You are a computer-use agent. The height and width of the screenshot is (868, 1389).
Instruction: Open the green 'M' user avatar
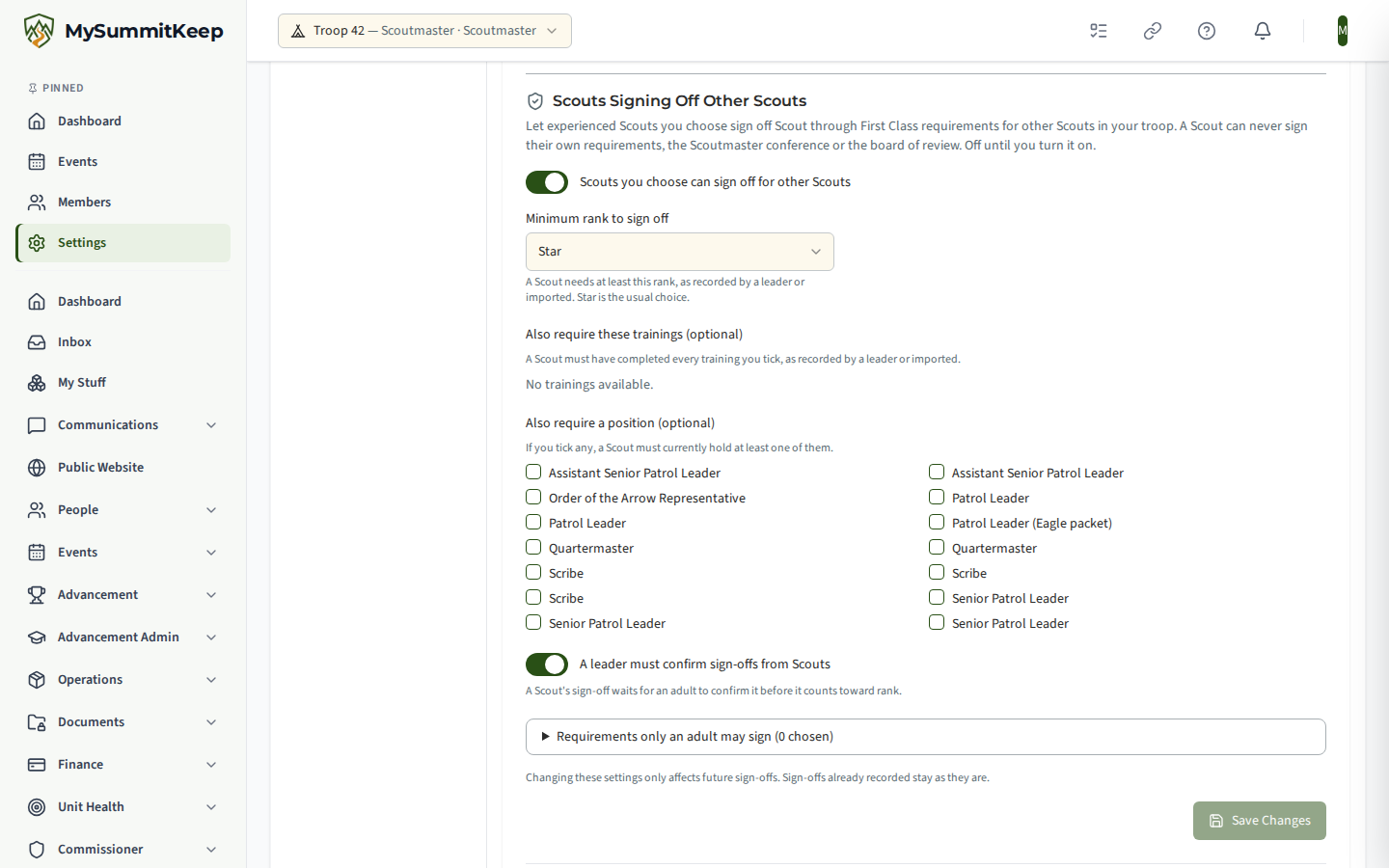[x=1343, y=31]
